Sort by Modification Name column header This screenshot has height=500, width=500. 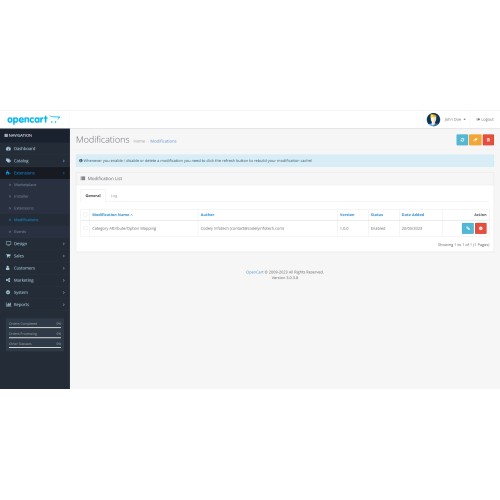pyautogui.click(x=112, y=215)
